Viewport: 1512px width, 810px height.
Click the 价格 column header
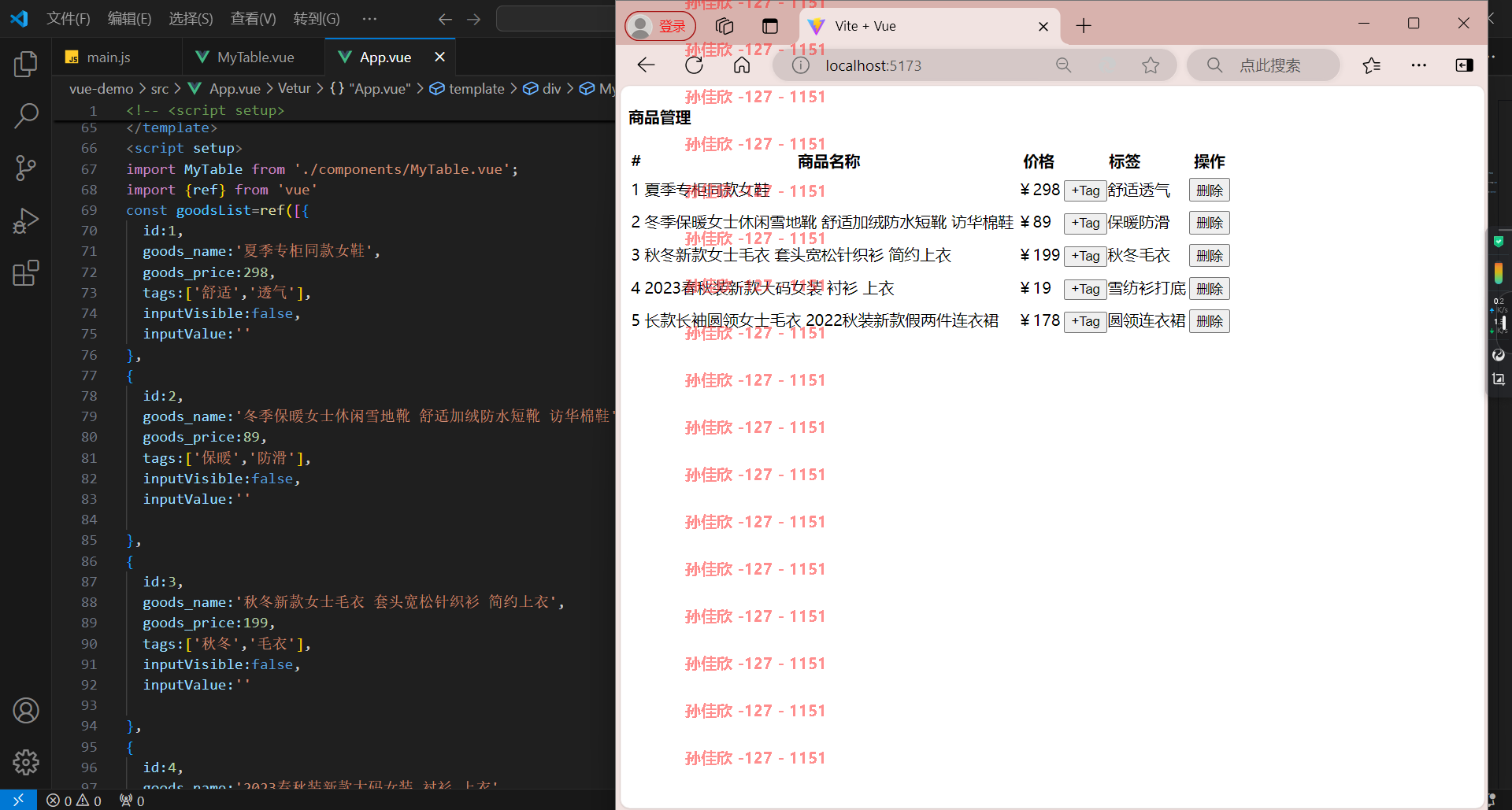pyautogui.click(x=1038, y=161)
